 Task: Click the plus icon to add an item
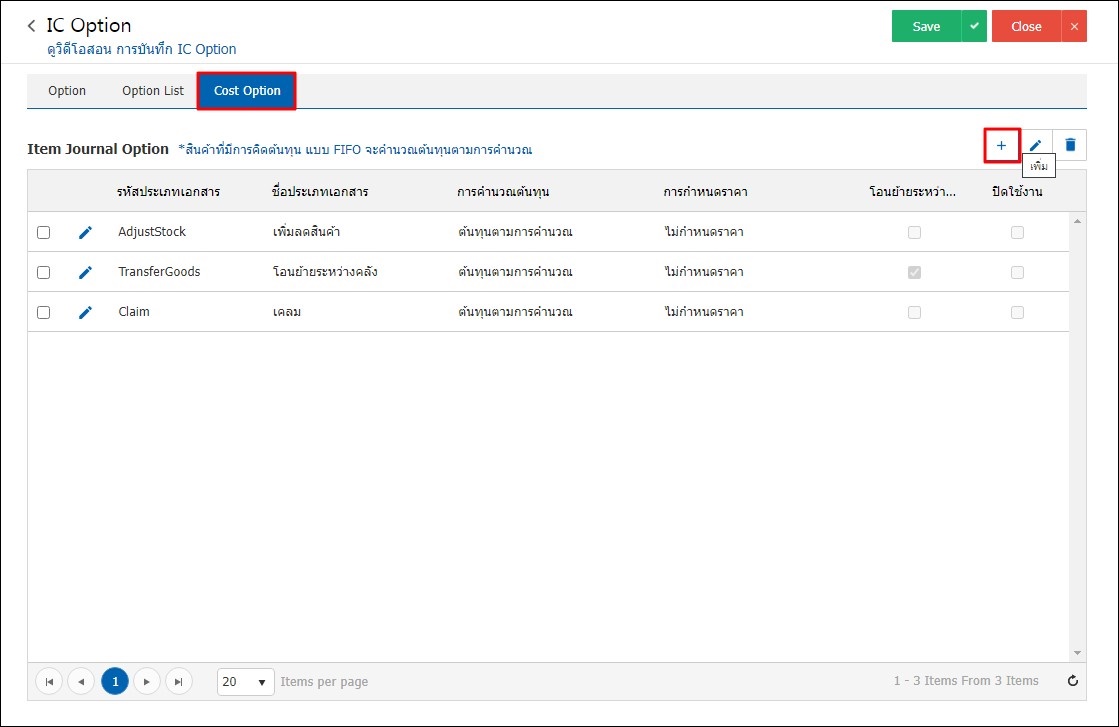point(1001,146)
